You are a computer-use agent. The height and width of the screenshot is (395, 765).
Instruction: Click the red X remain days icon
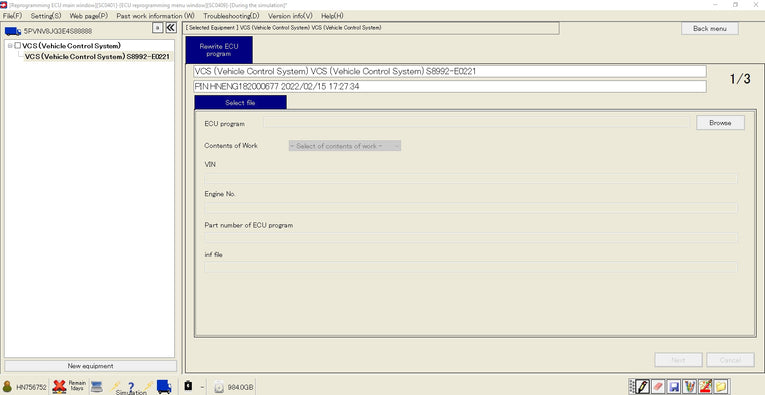(59, 387)
